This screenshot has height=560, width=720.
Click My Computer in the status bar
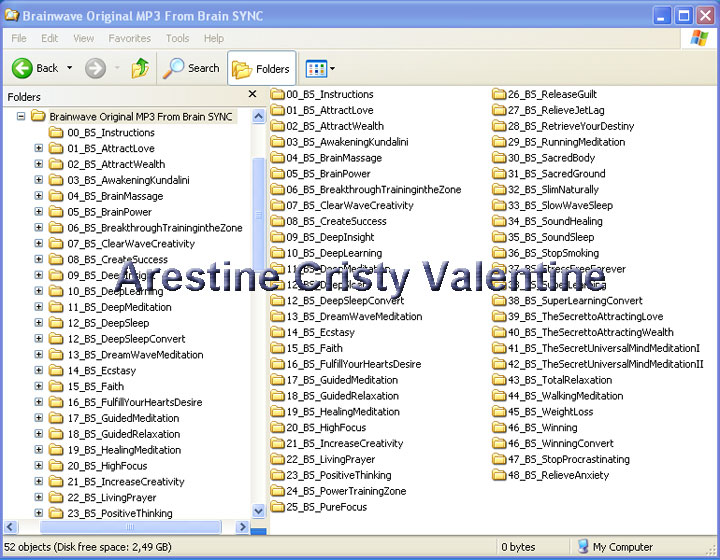tap(614, 547)
